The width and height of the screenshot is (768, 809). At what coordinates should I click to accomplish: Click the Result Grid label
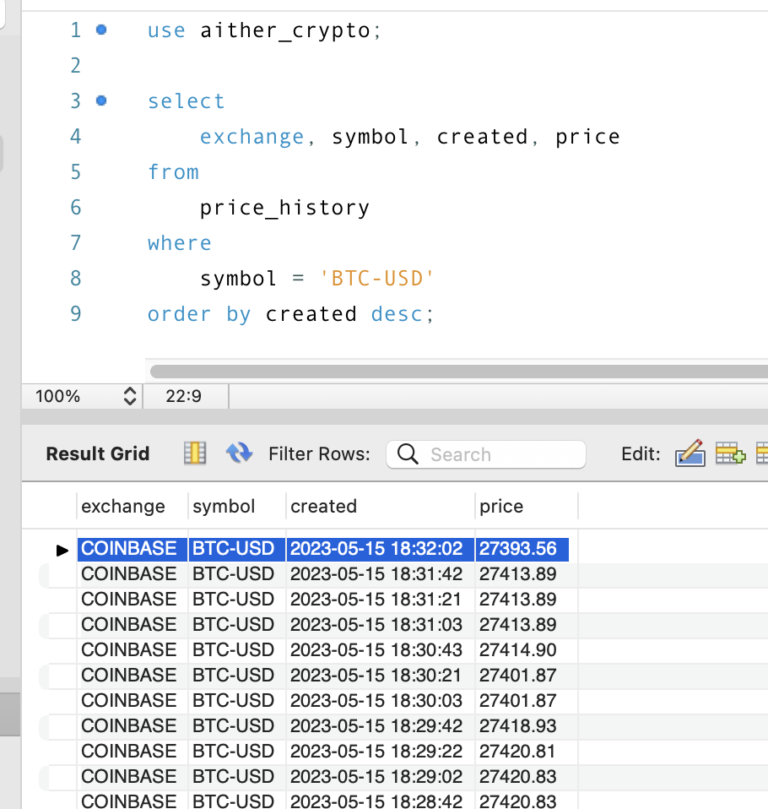97,454
